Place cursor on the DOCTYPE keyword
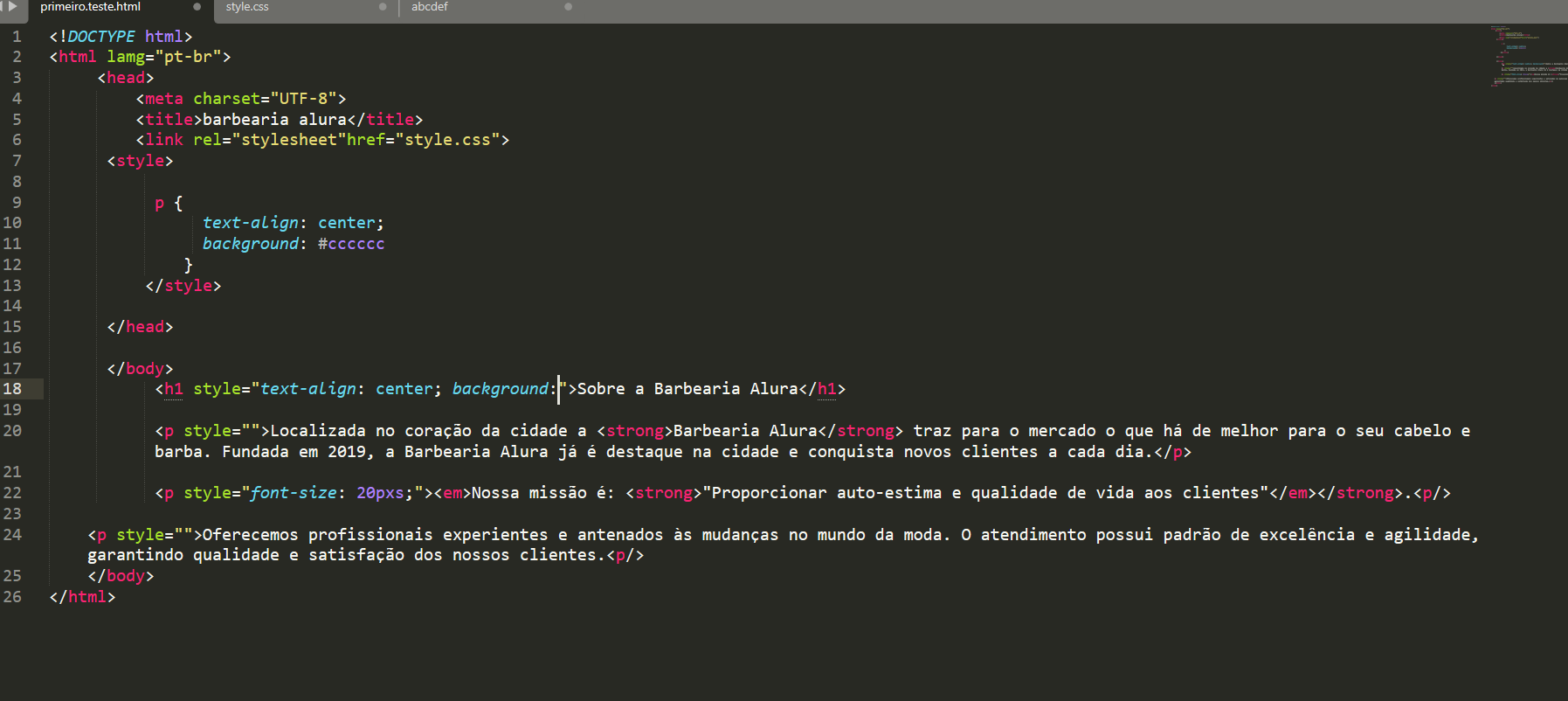This screenshot has height=701, width=1568. click(x=101, y=37)
